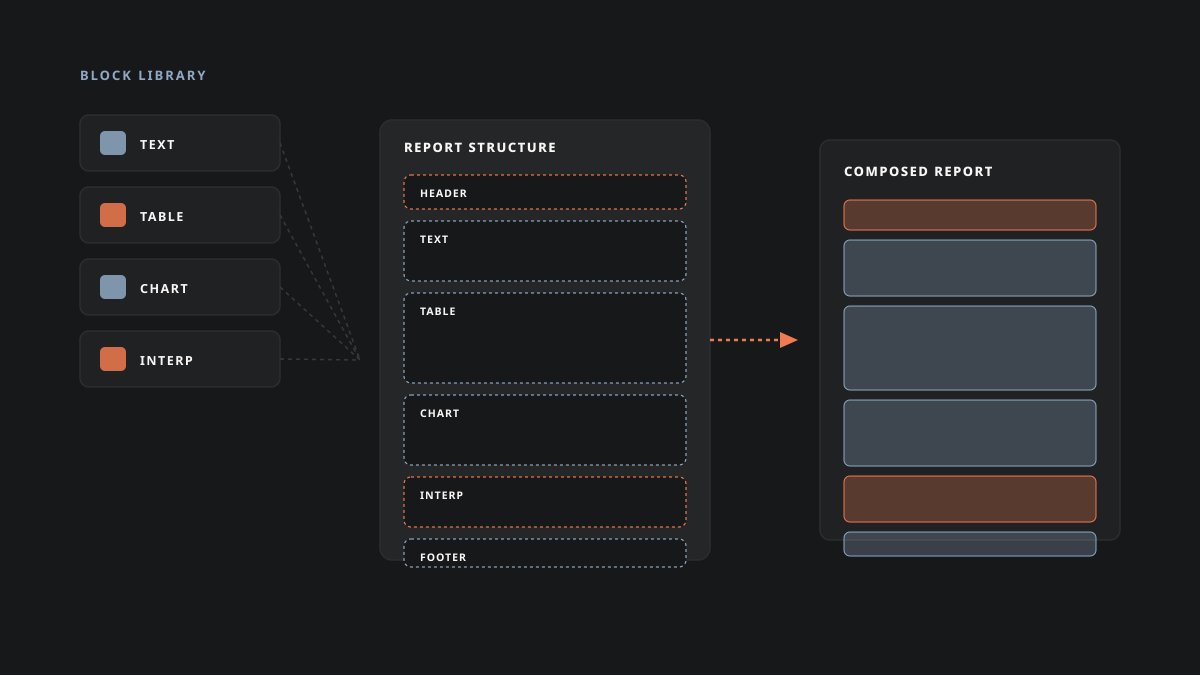The width and height of the screenshot is (1200, 675).
Task: Click the blue-gray icon on the CHART block
Action: pos(113,287)
